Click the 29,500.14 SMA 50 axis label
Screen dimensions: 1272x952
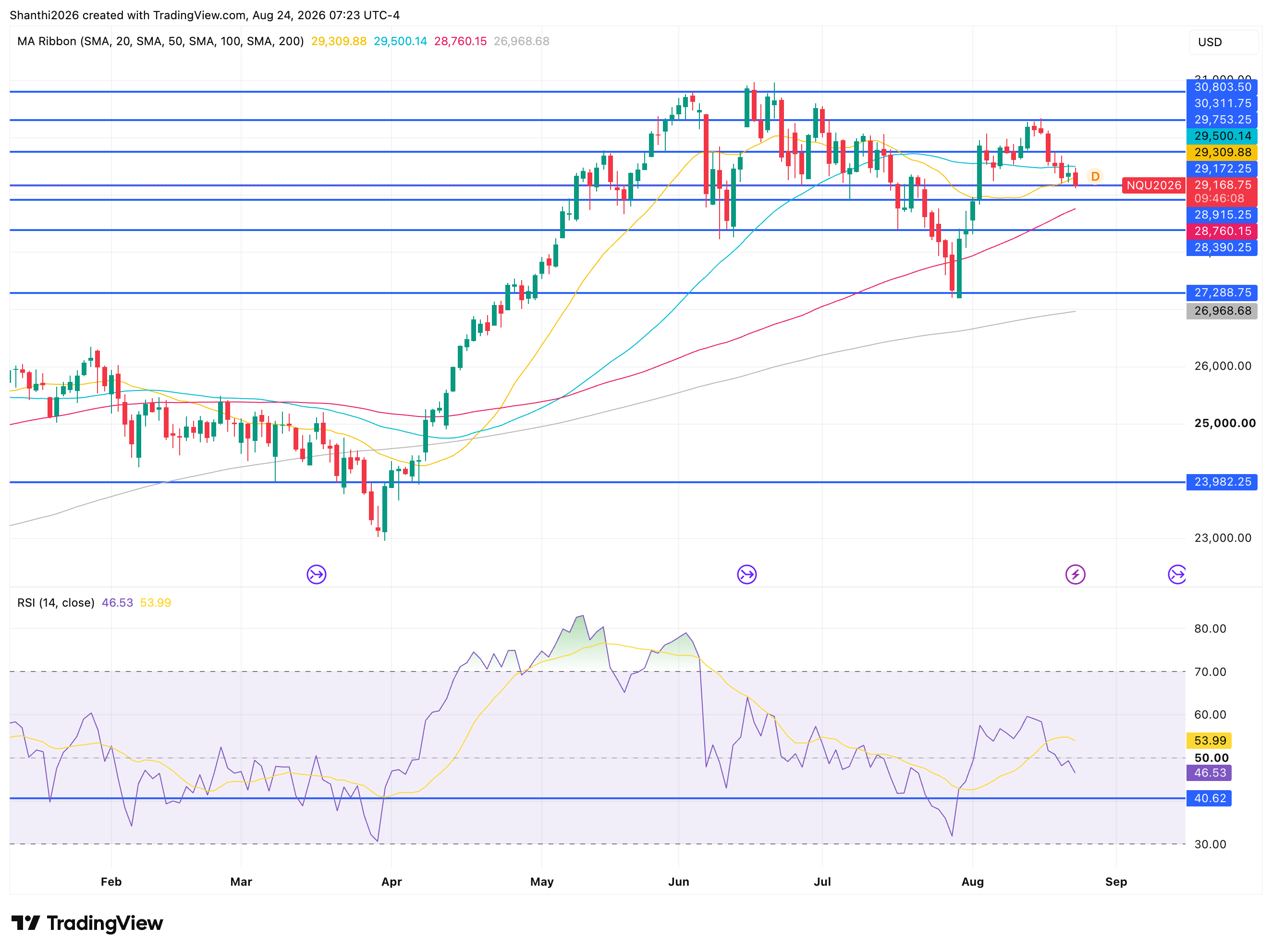1222,136
